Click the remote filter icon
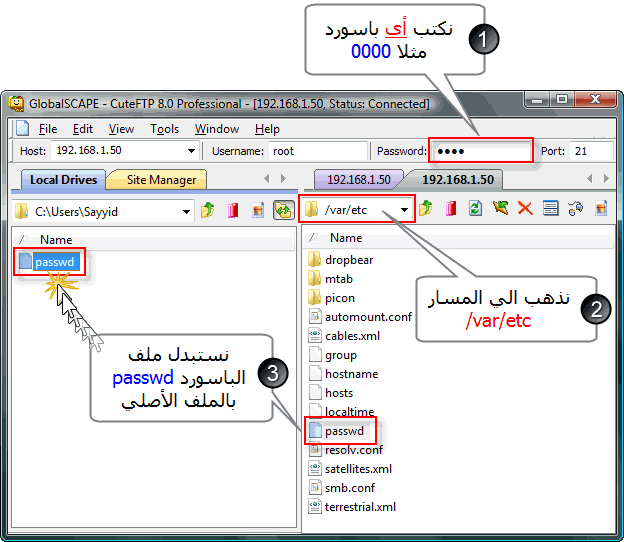624x542 pixels. pyautogui.click(x=575, y=208)
